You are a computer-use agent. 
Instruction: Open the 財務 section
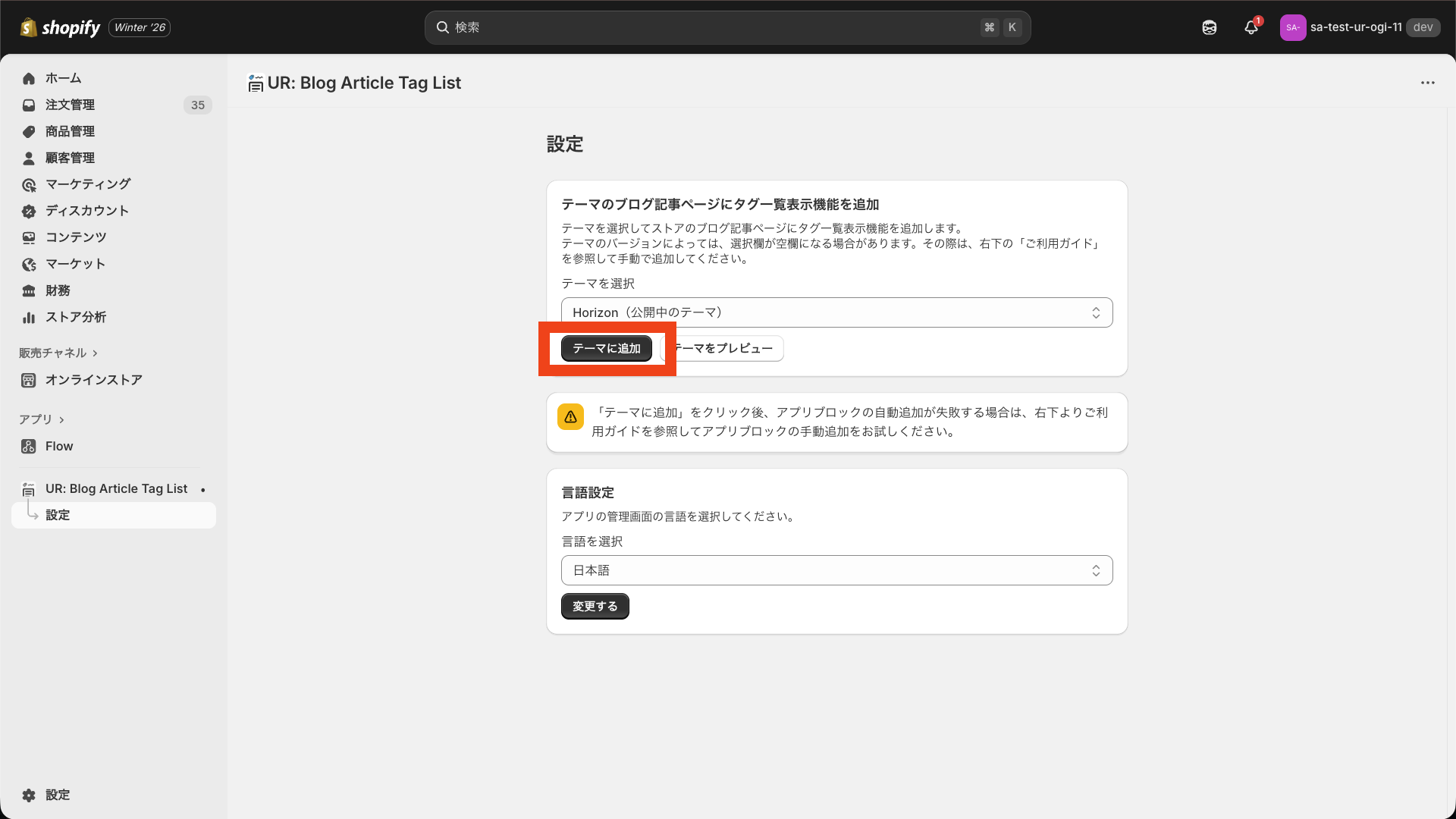pos(58,290)
